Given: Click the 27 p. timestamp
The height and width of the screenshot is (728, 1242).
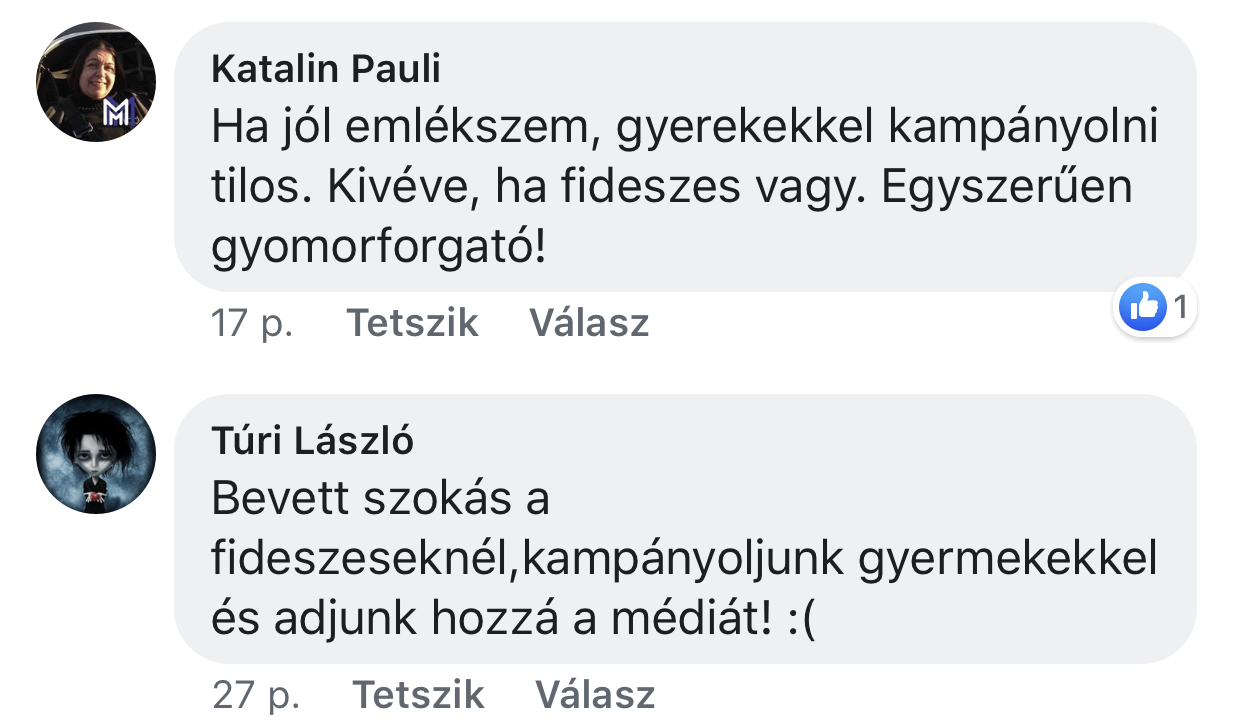Looking at the screenshot, I should tap(255, 694).
